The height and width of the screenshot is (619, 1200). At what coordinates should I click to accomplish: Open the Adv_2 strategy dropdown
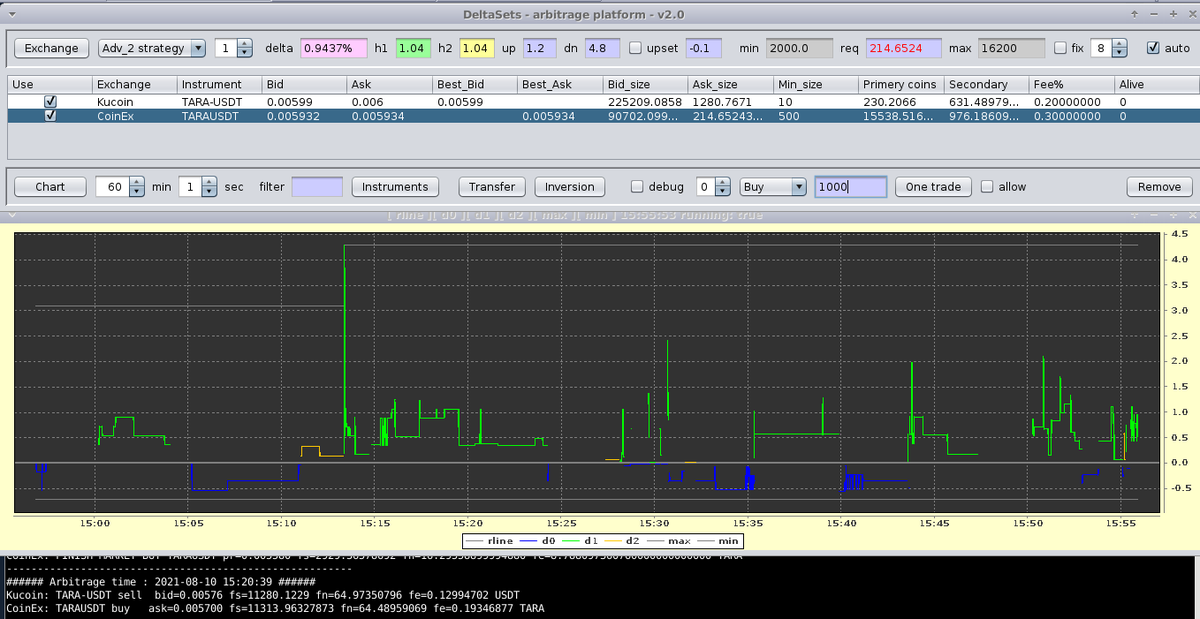(153, 48)
